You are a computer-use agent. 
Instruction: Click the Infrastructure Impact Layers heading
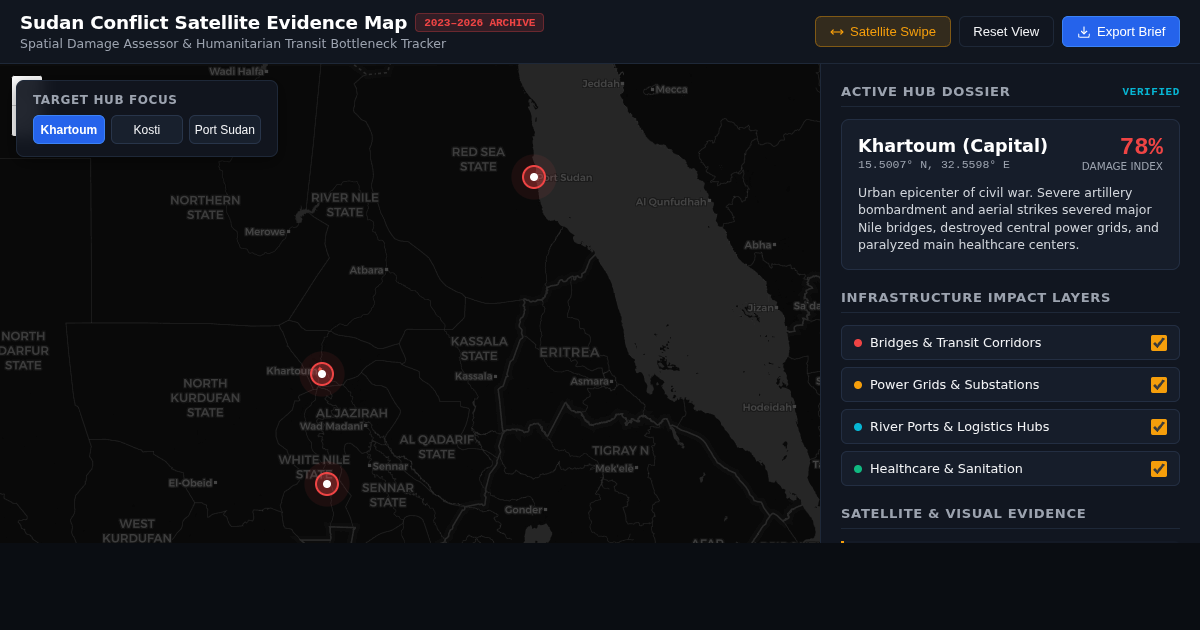click(976, 297)
